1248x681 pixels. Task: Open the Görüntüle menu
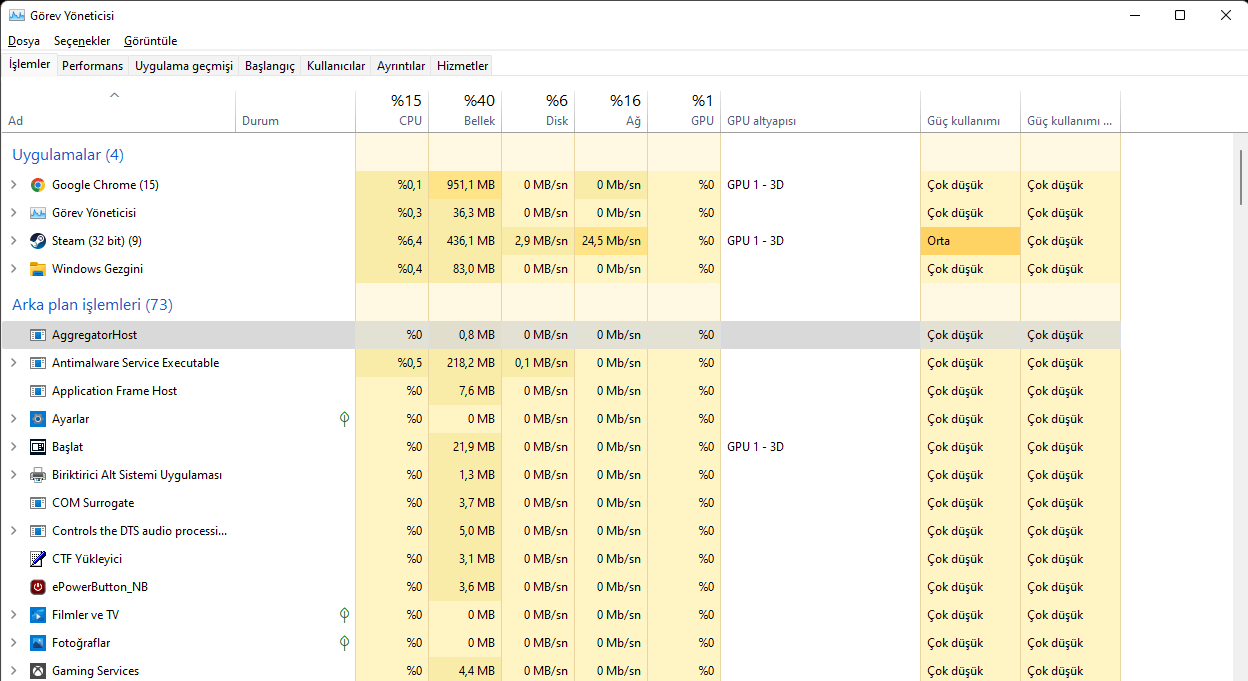[x=150, y=41]
